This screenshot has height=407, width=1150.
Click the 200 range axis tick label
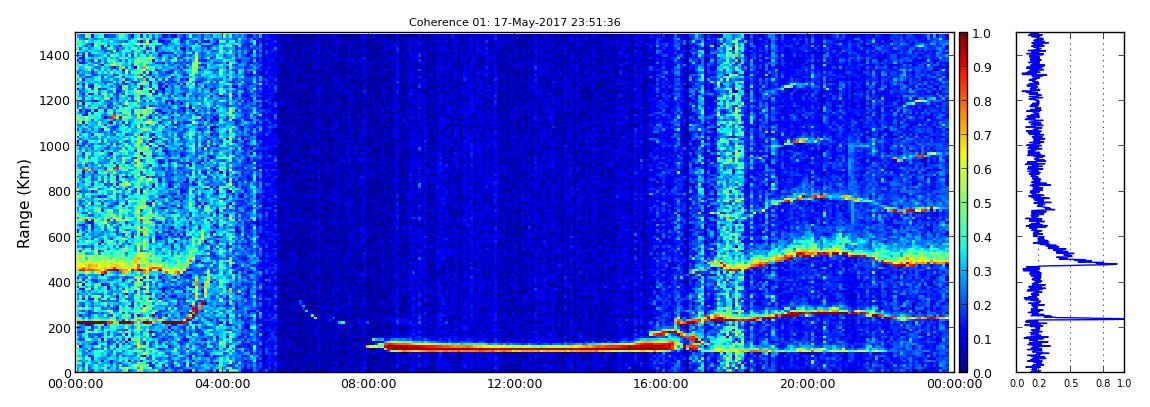pos(59,328)
